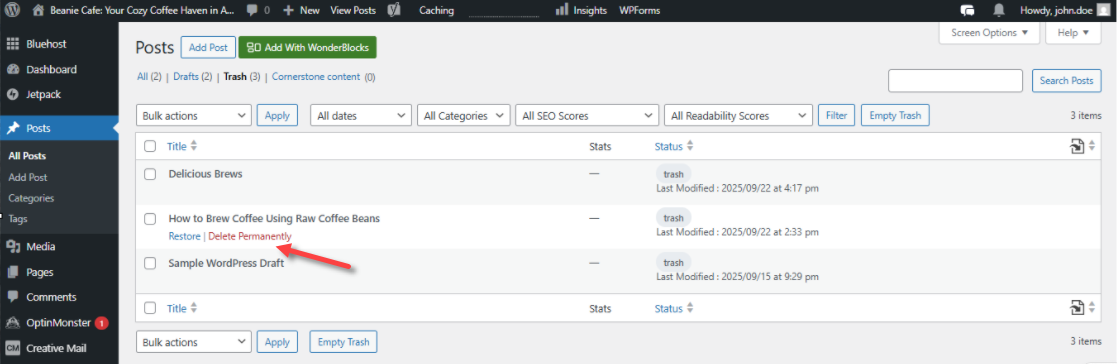Click the Pages icon in sidebar
Viewport: 1117px width, 364px height.
pos(12,272)
